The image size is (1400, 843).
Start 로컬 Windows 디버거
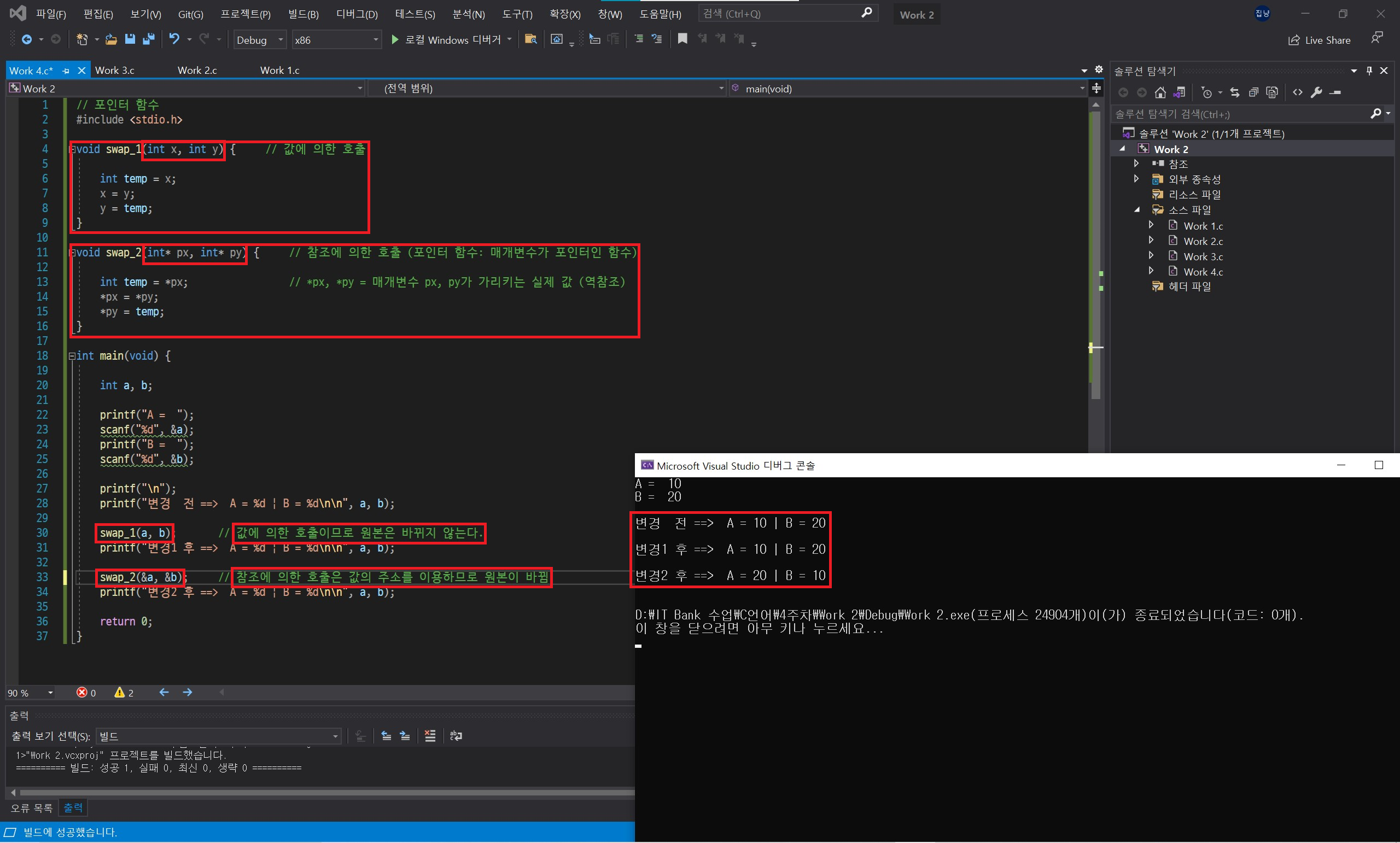446,40
